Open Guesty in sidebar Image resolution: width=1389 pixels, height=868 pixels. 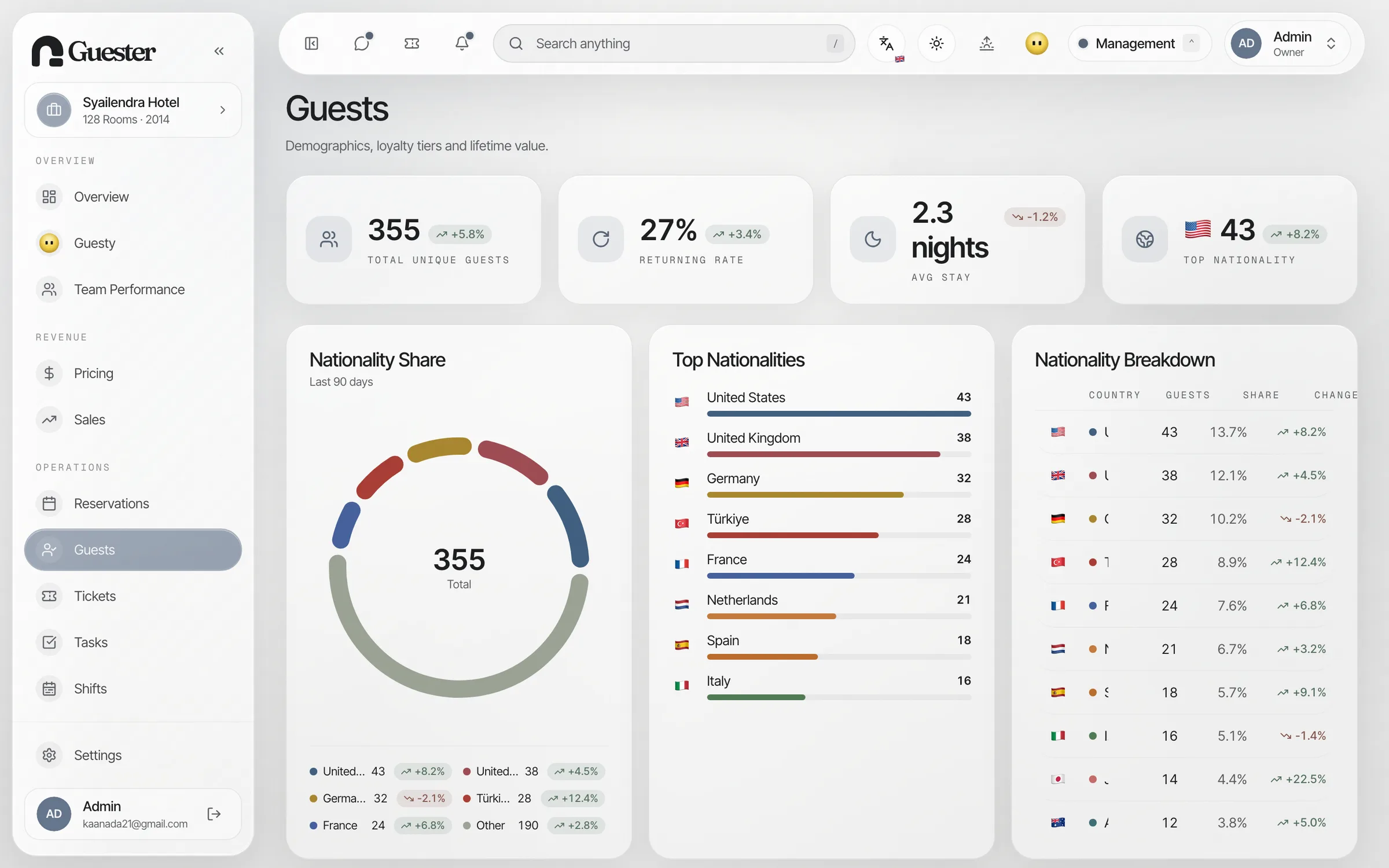[x=133, y=243]
